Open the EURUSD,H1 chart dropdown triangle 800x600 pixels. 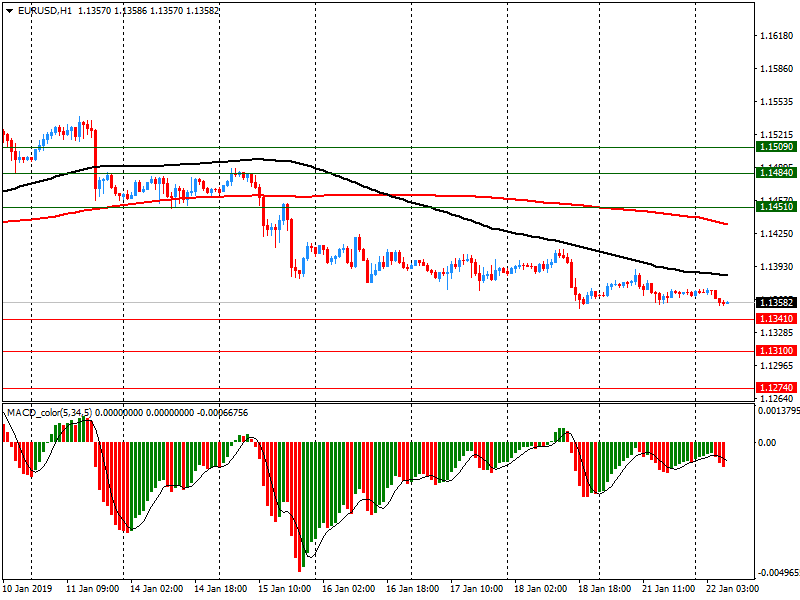(x=9, y=11)
